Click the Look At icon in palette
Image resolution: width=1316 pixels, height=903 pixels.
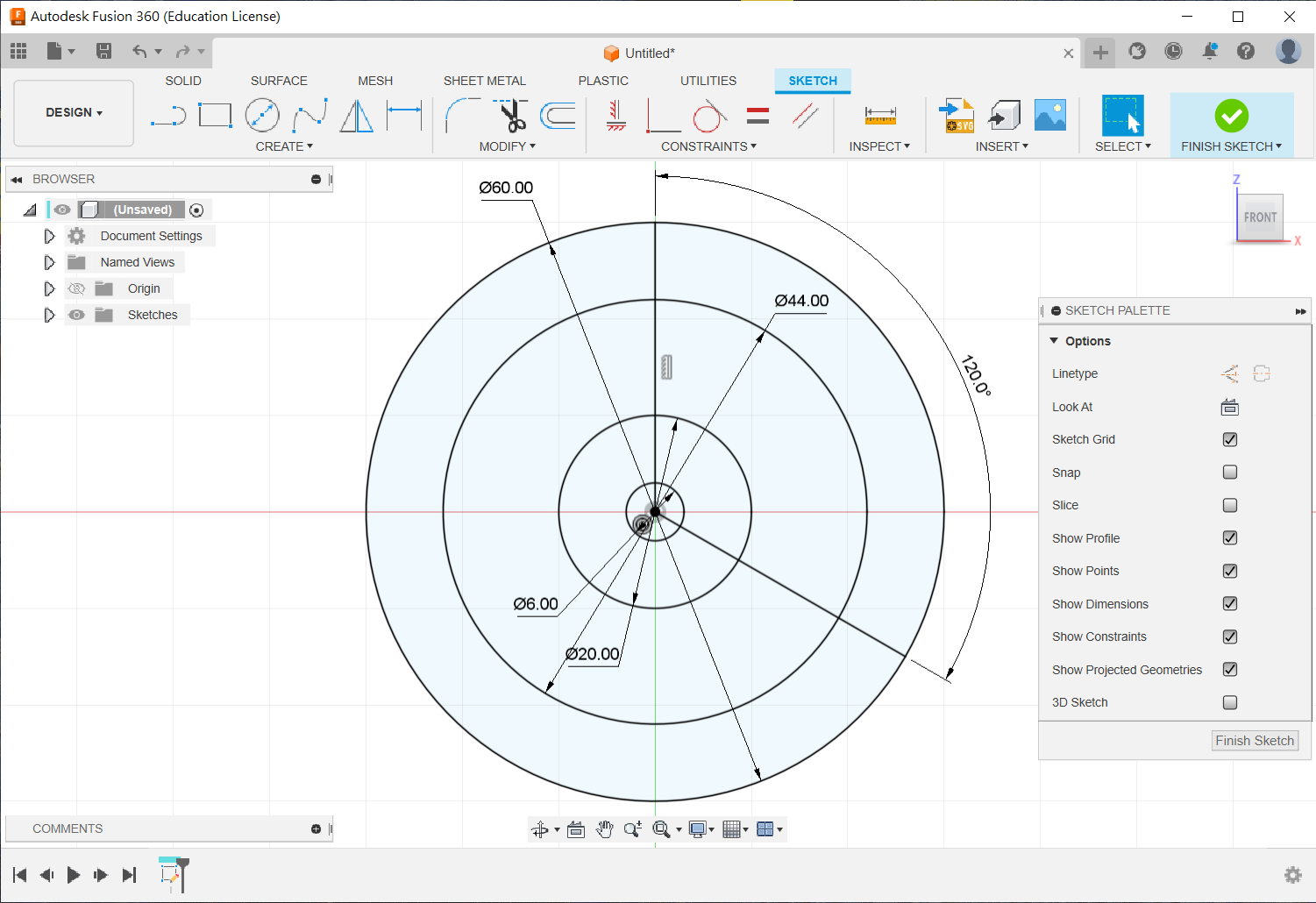click(1229, 407)
